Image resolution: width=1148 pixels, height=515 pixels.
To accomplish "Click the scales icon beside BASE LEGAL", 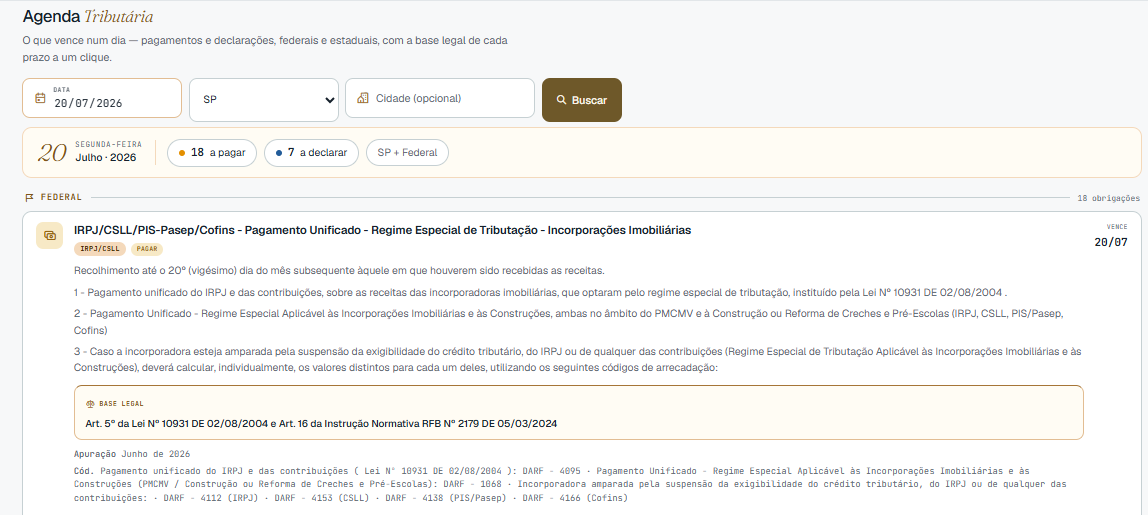I will [x=91, y=404].
